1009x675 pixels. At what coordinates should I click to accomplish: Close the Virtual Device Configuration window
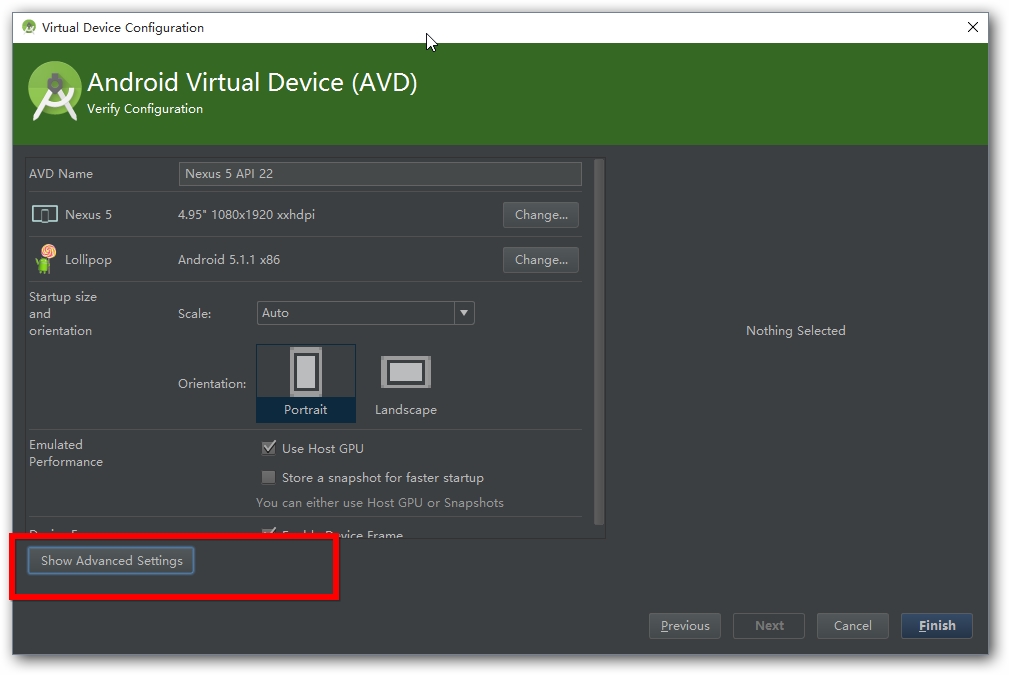coord(973,27)
